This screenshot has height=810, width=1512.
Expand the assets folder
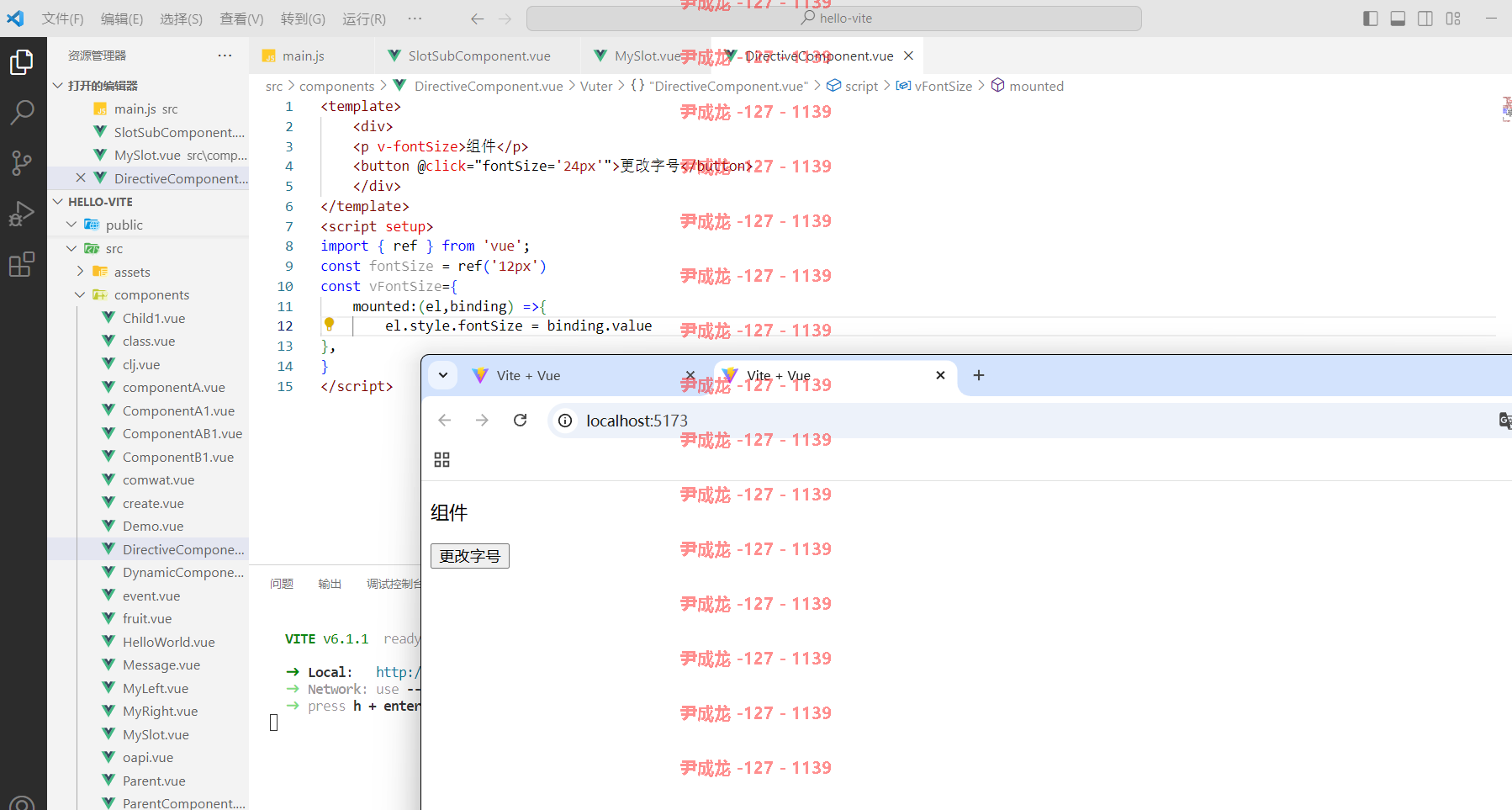(80, 271)
